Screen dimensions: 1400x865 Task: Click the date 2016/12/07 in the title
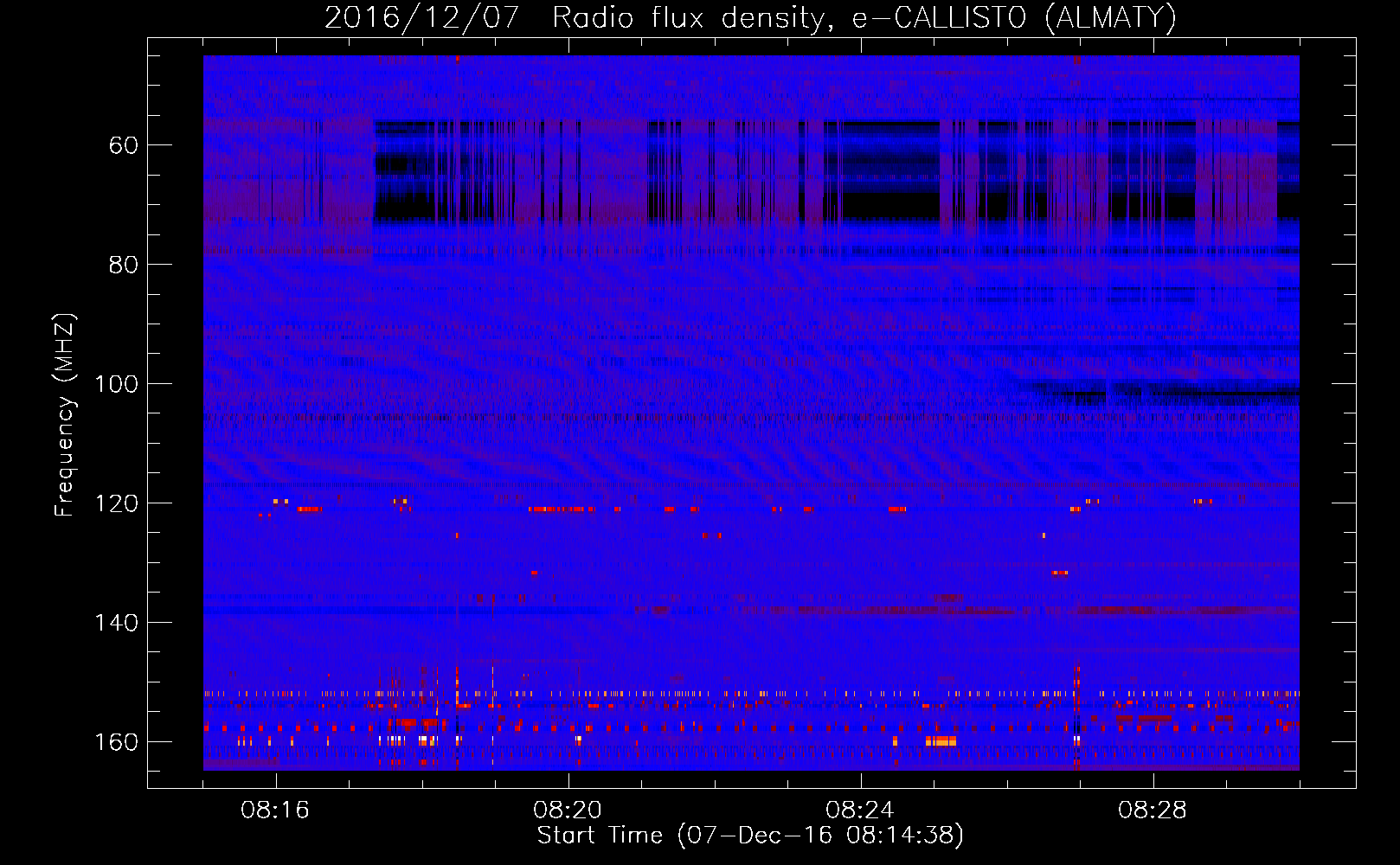click(421, 18)
